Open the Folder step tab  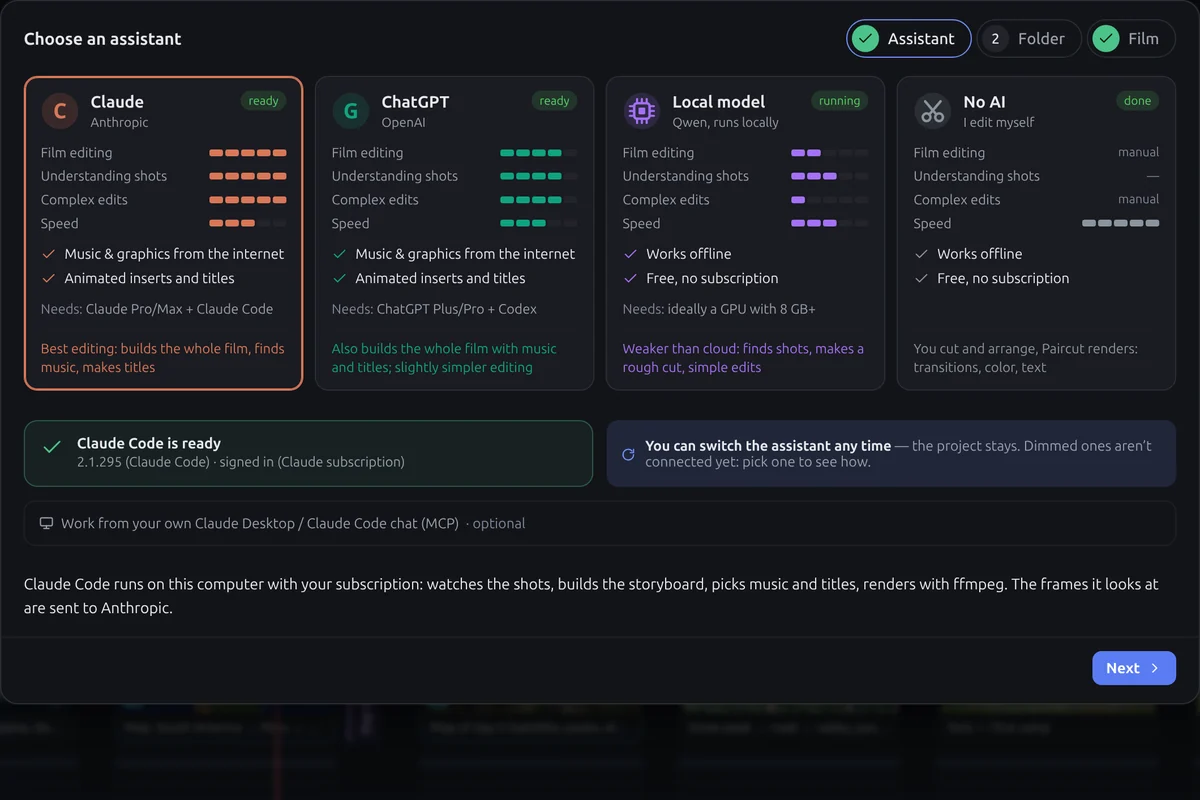click(1029, 39)
